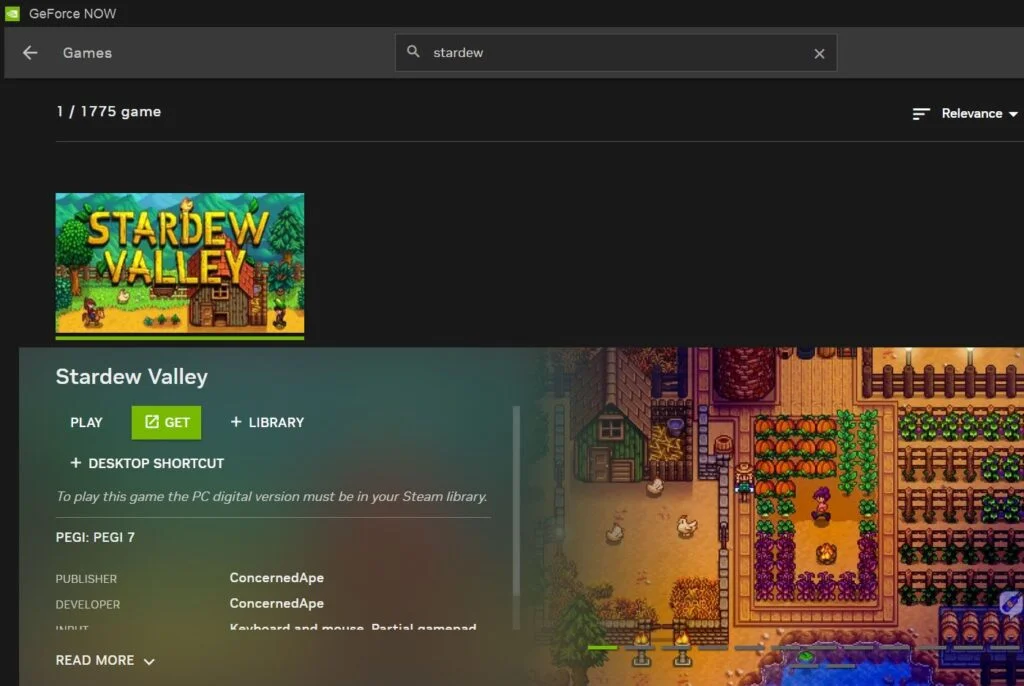1024x686 pixels.
Task: Click the ConcernedApe developer value
Action: pyautogui.click(x=277, y=603)
